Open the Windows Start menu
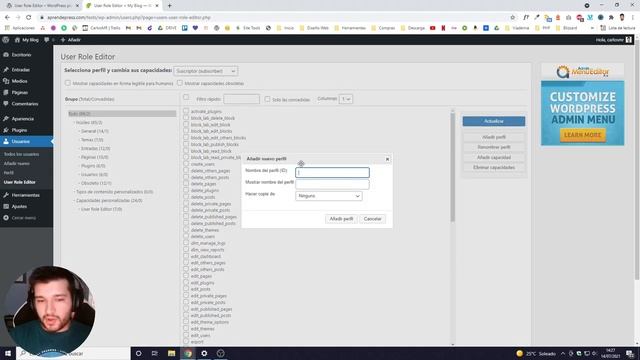Screen dimensions: 640x360 coord(8,353)
